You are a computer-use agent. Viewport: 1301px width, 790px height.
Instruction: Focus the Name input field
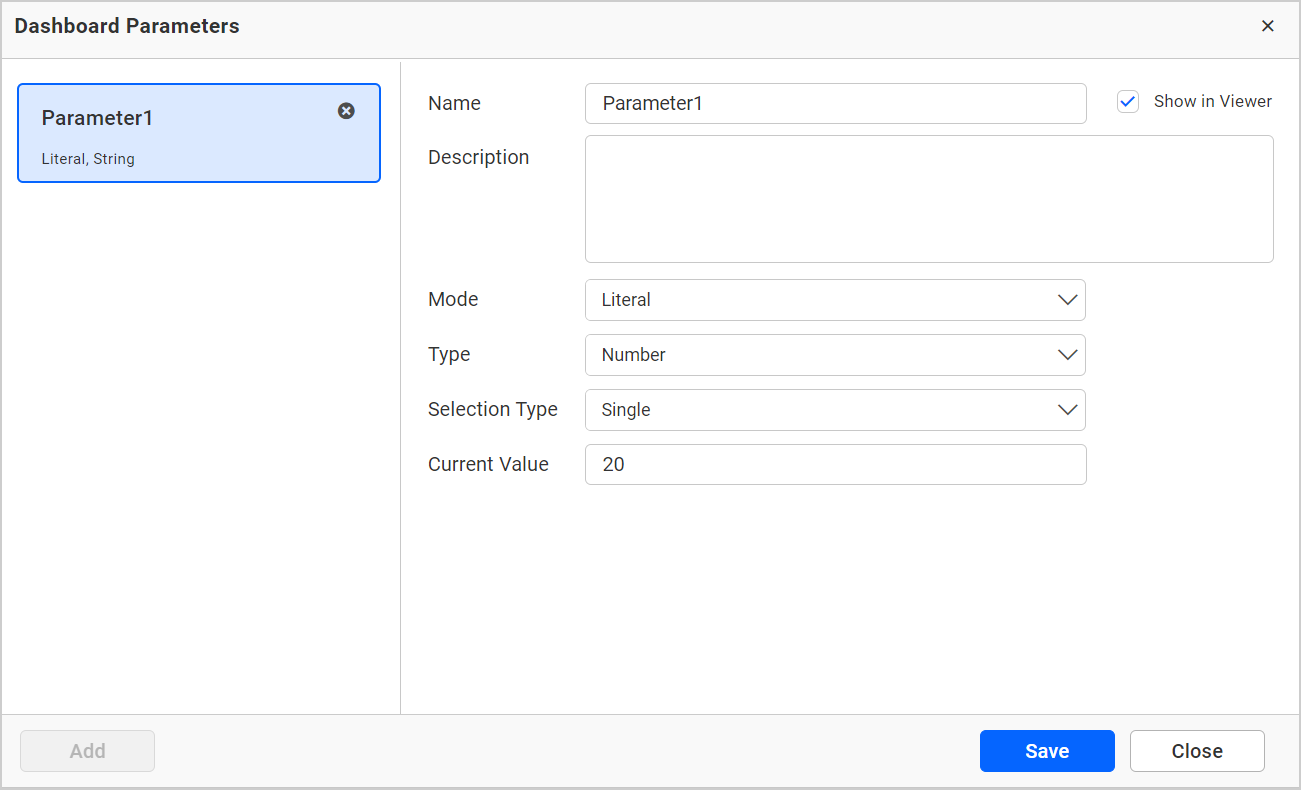click(836, 103)
